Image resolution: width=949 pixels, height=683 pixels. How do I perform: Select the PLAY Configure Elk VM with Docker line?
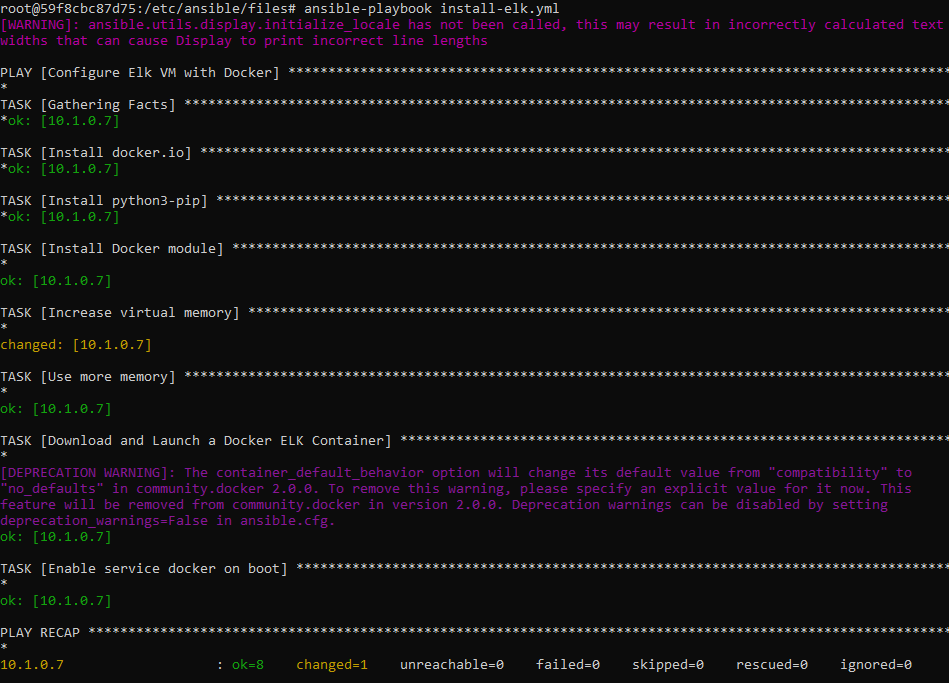pyautogui.click(x=140, y=72)
